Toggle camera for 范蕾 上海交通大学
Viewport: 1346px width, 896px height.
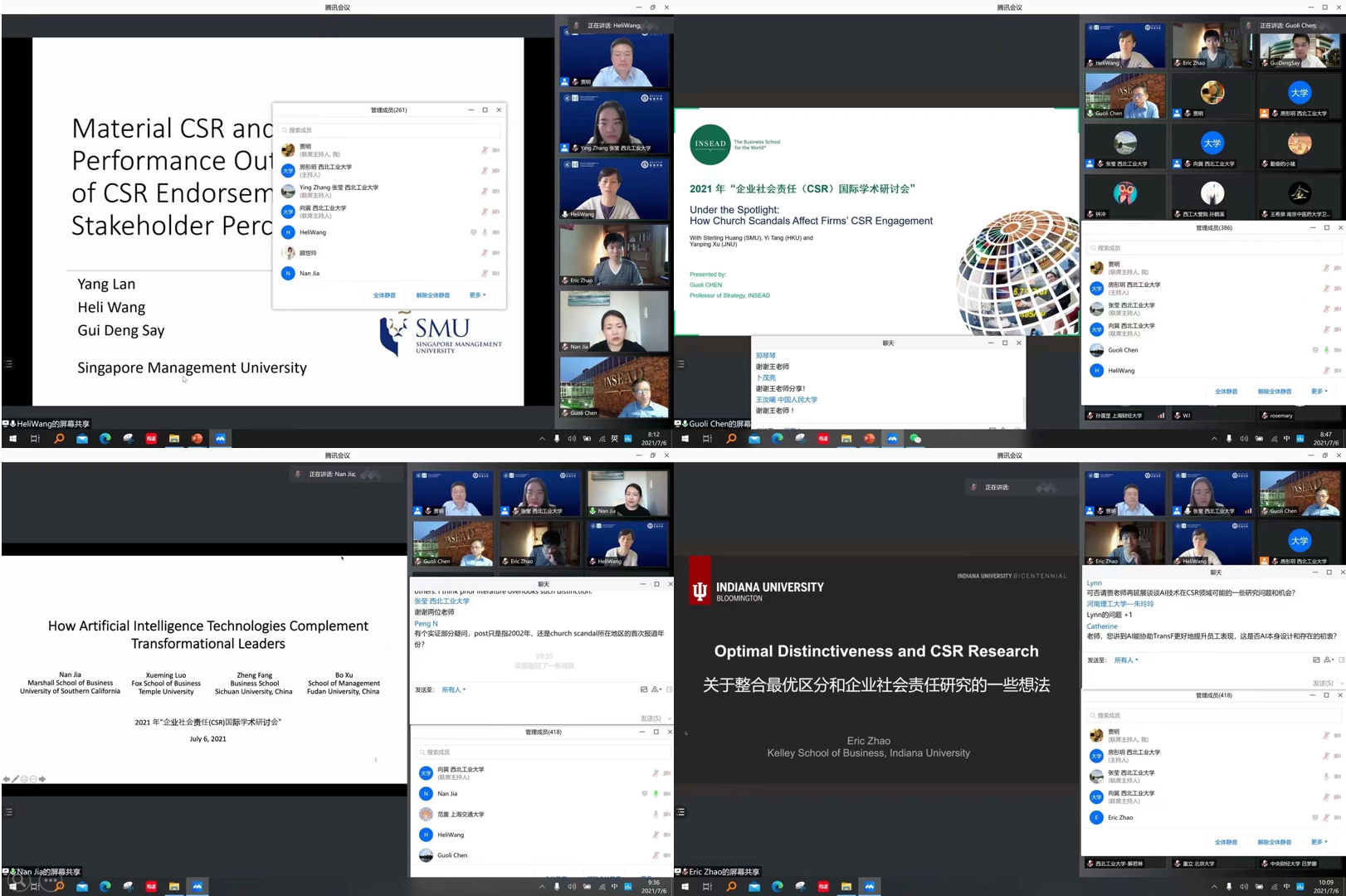[667, 815]
